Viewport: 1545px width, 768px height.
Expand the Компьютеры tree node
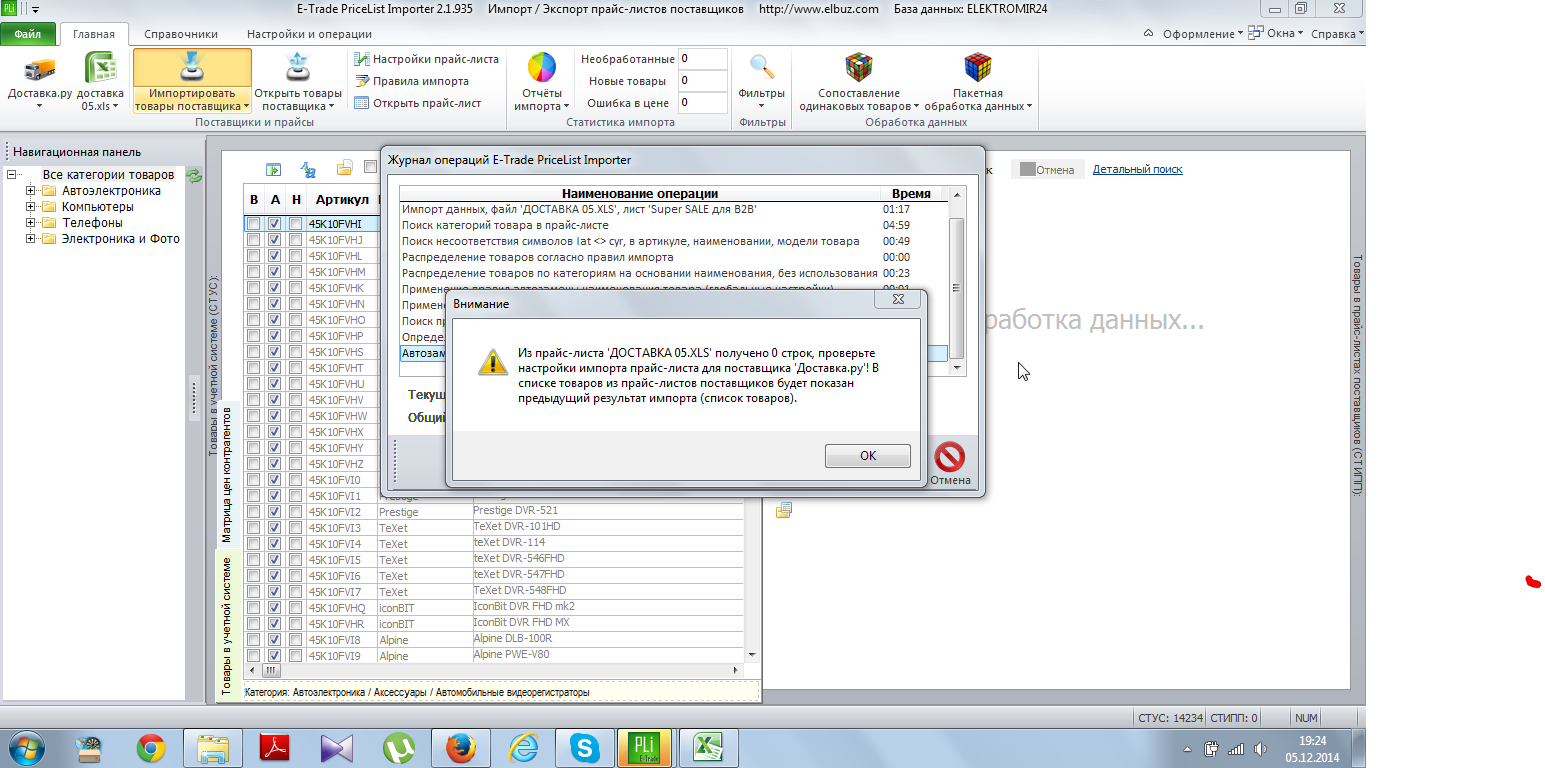point(31,207)
